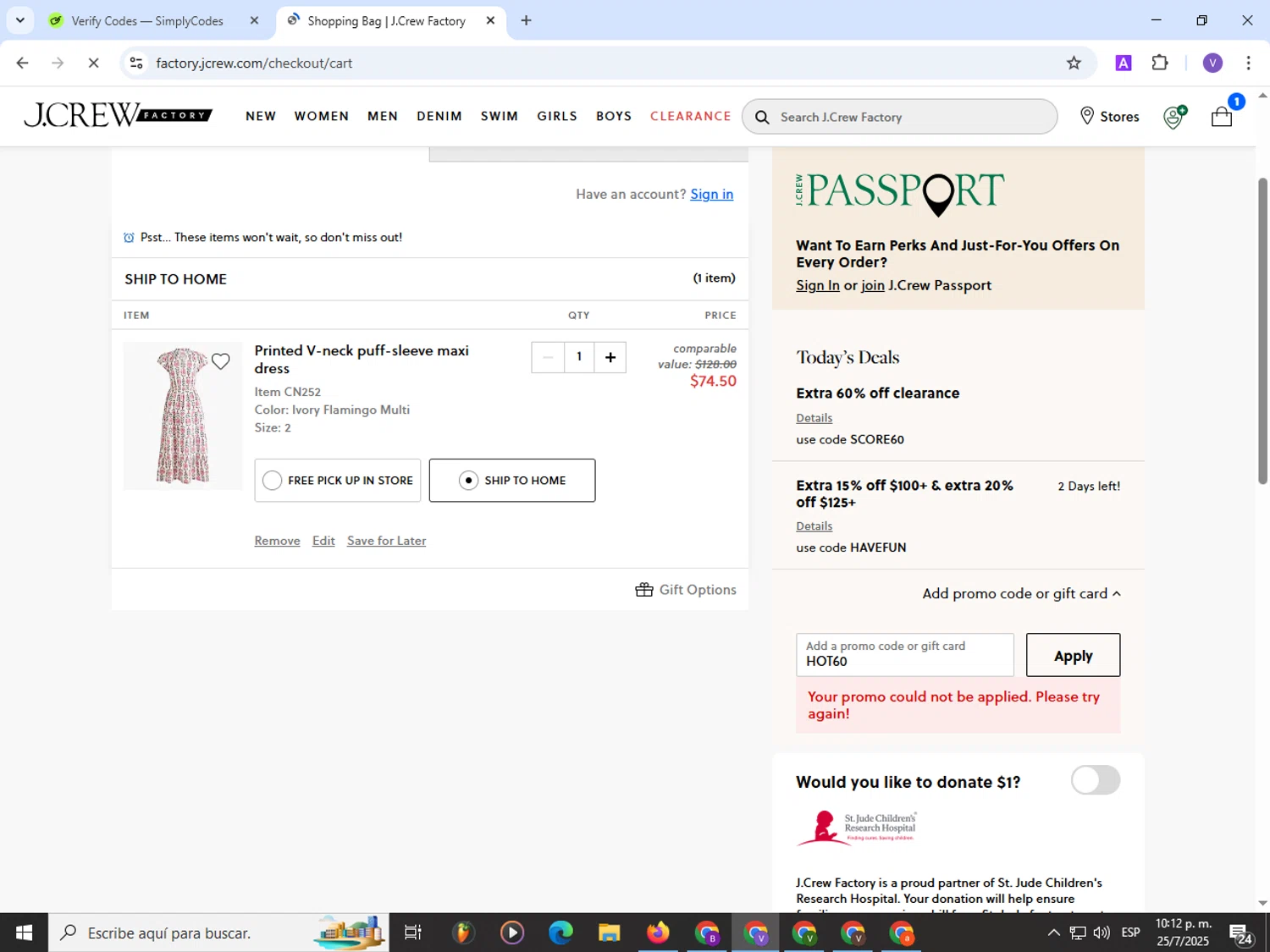
Task: Open File Explorer from taskbar
Action: tap(610, 933)
